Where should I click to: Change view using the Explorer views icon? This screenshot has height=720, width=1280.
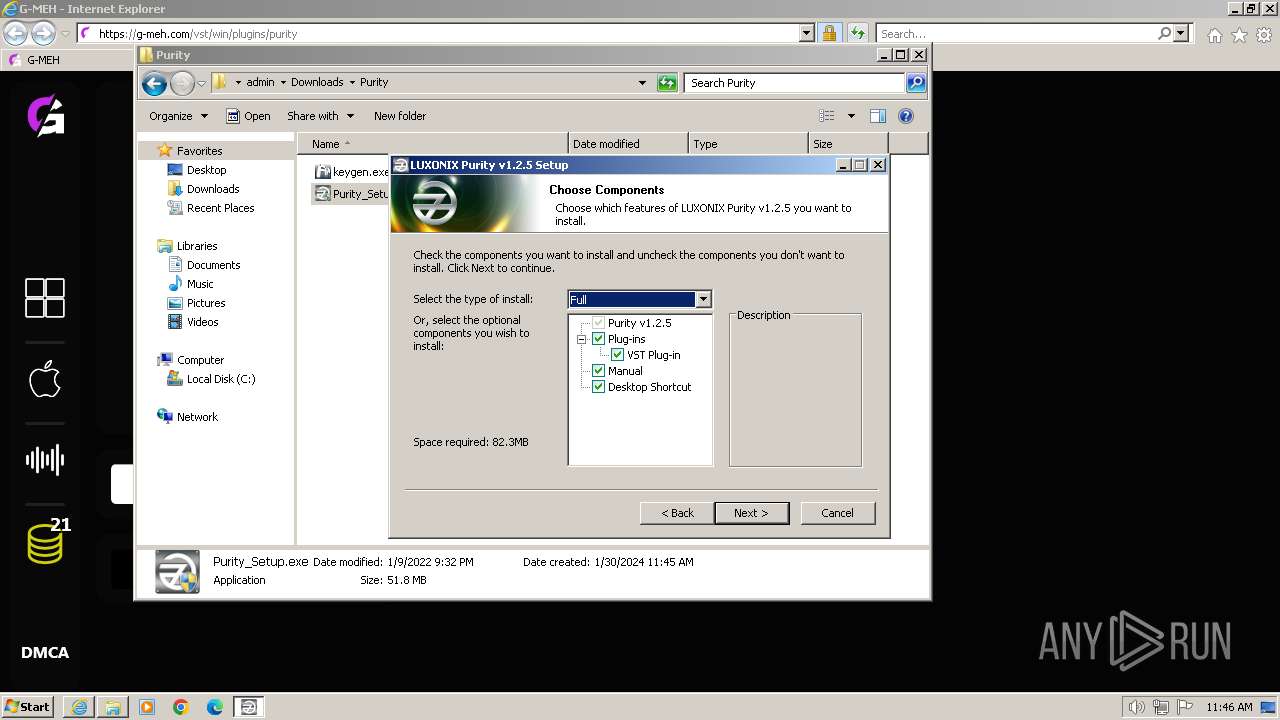[827, 116]
